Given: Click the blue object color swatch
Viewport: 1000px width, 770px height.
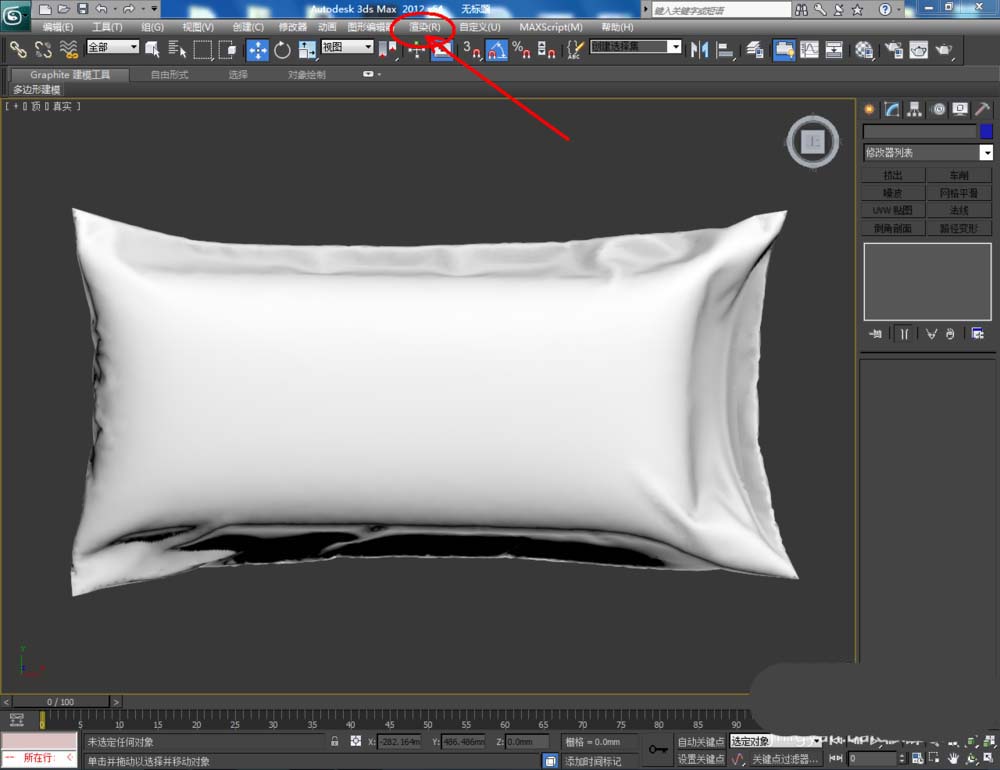Looking at the screenshot, I should click(x=986, y=132).
